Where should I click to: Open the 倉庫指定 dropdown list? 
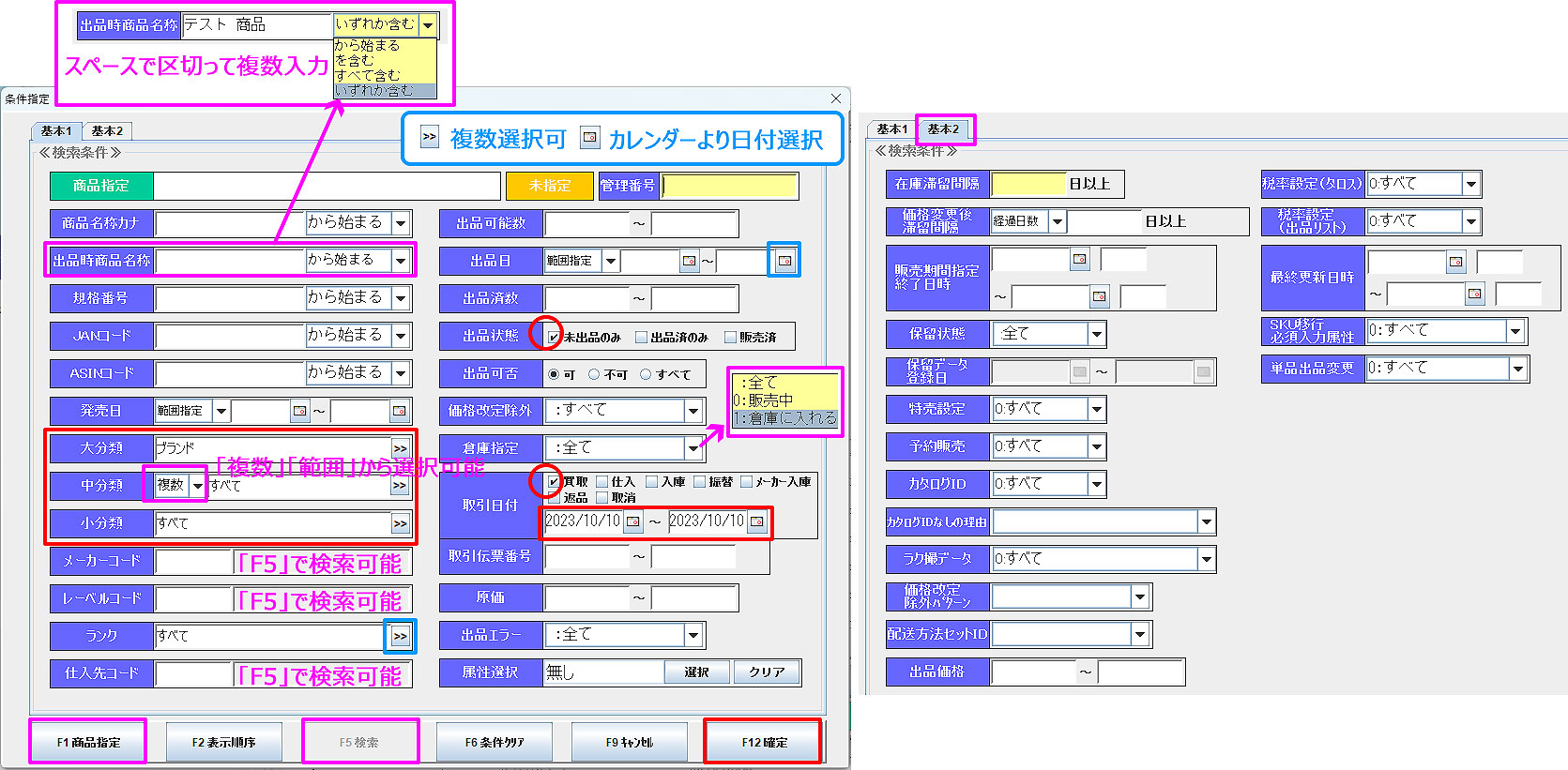(693, 448)
